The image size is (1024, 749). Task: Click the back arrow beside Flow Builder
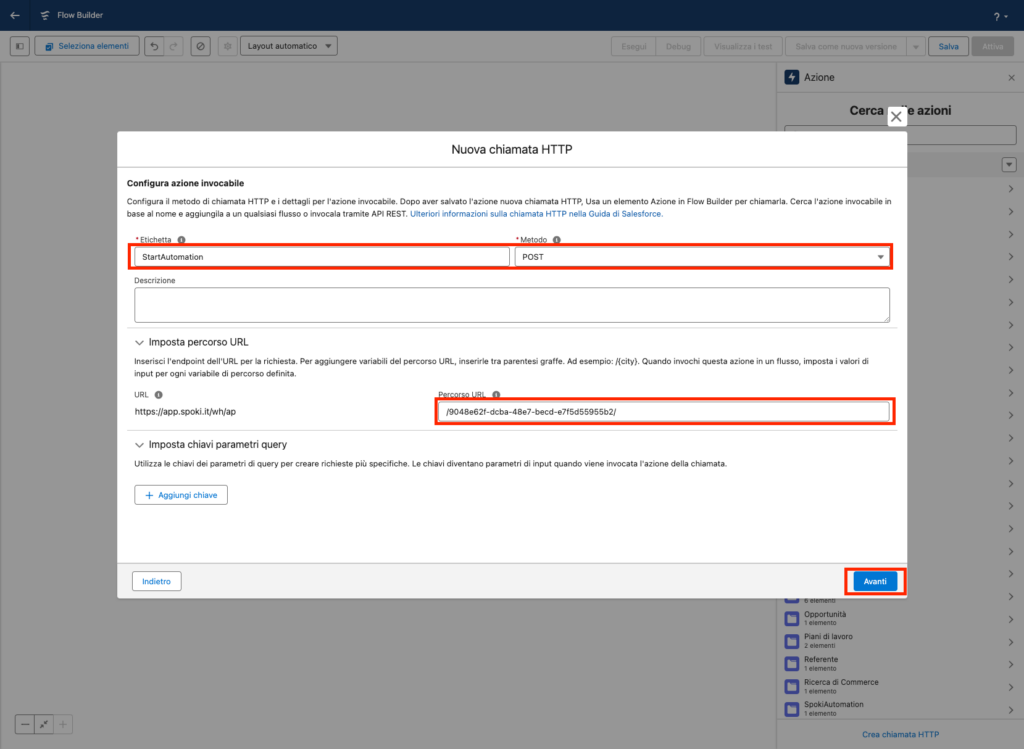point(15,15)
